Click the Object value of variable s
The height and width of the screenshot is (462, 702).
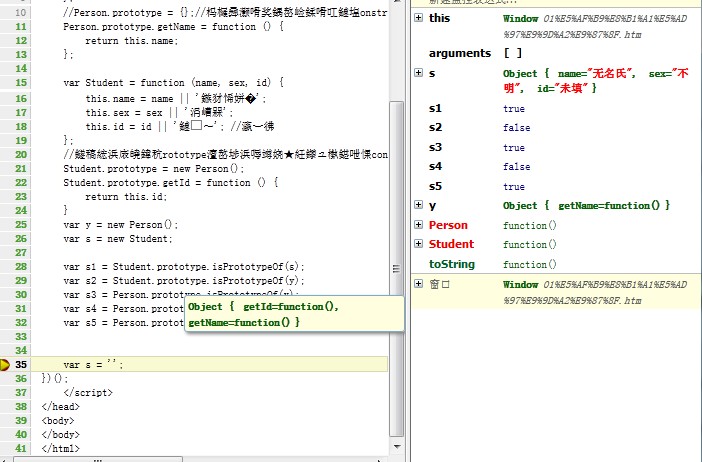[595, 81]
